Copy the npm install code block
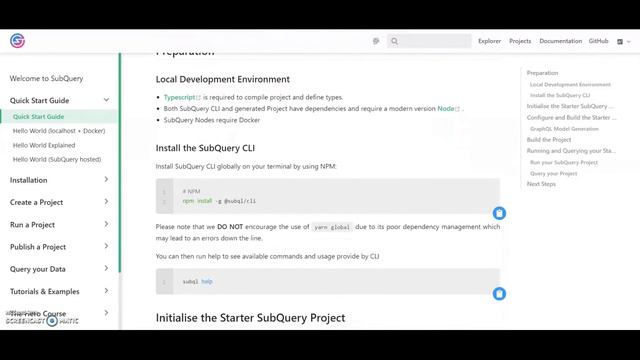 [499, 213]
